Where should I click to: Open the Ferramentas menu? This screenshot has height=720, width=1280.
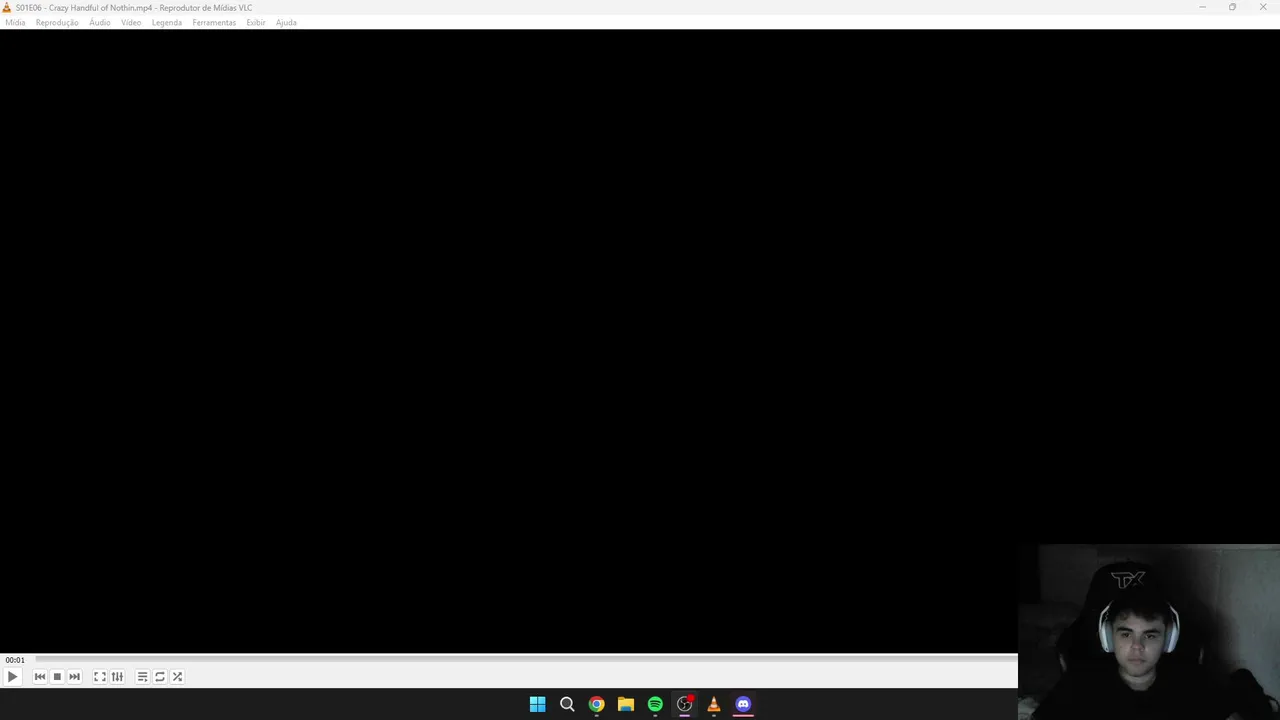click(x=214, y=22)
